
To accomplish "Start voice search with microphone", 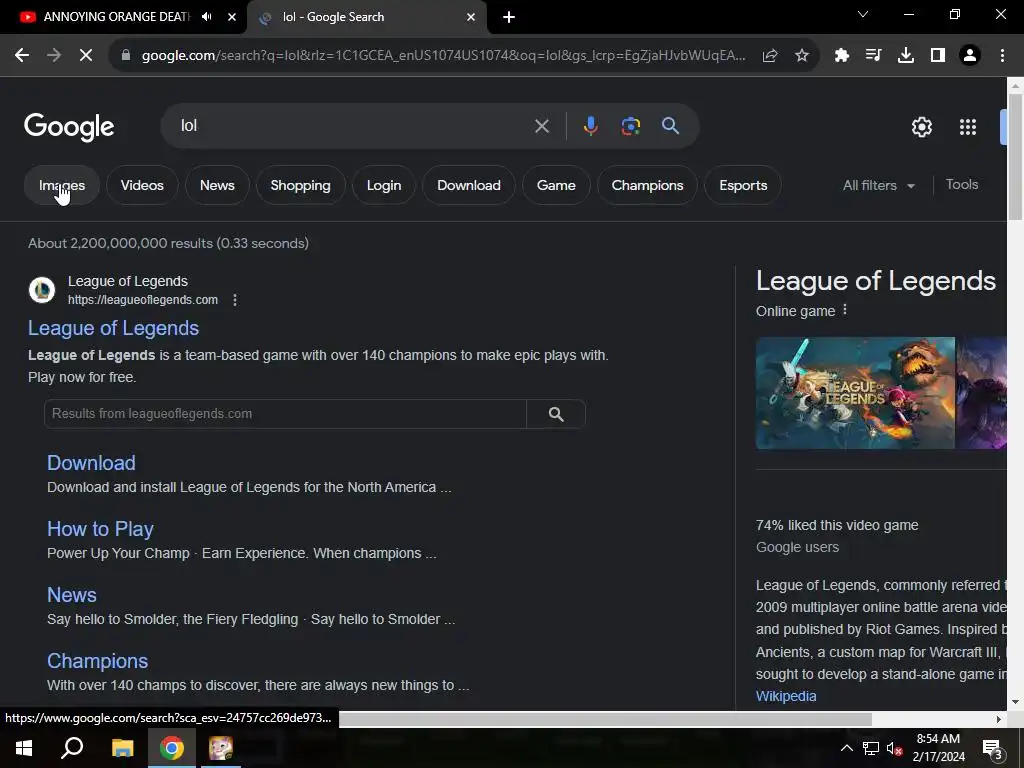I will coord(590,126).
